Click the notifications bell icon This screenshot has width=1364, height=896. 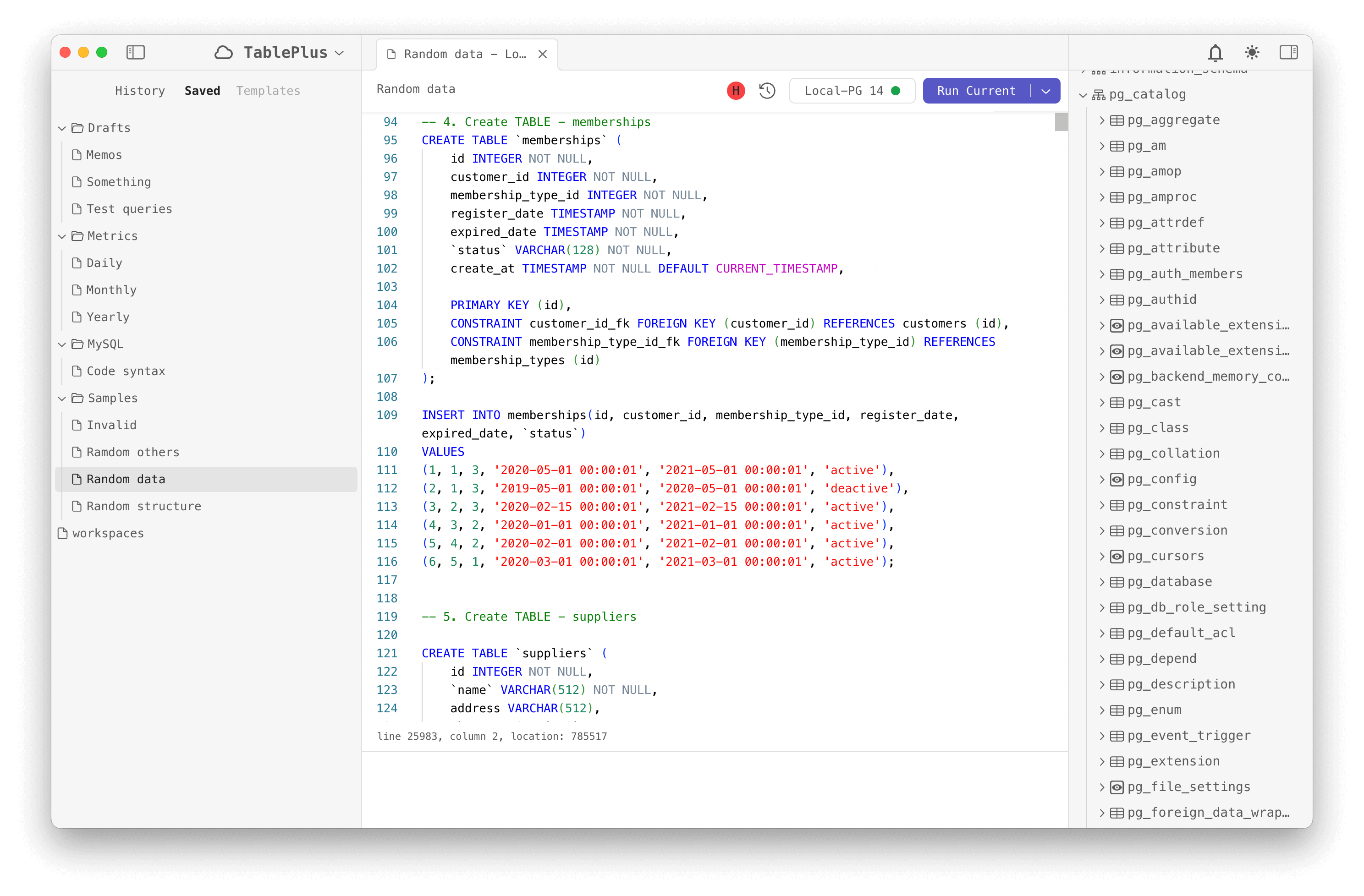click(x=1215, y=53)
